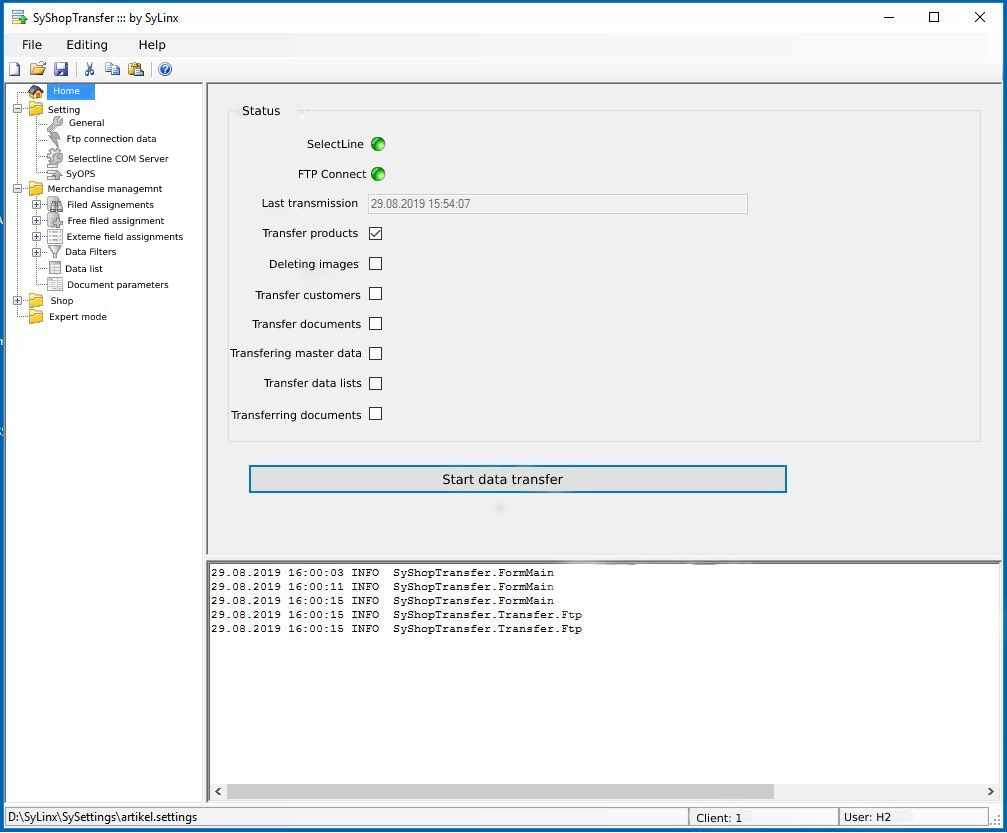The image size is (1007, 833).
Task: Tick the Transferring documents checkbox
Action: coord(376,414)
